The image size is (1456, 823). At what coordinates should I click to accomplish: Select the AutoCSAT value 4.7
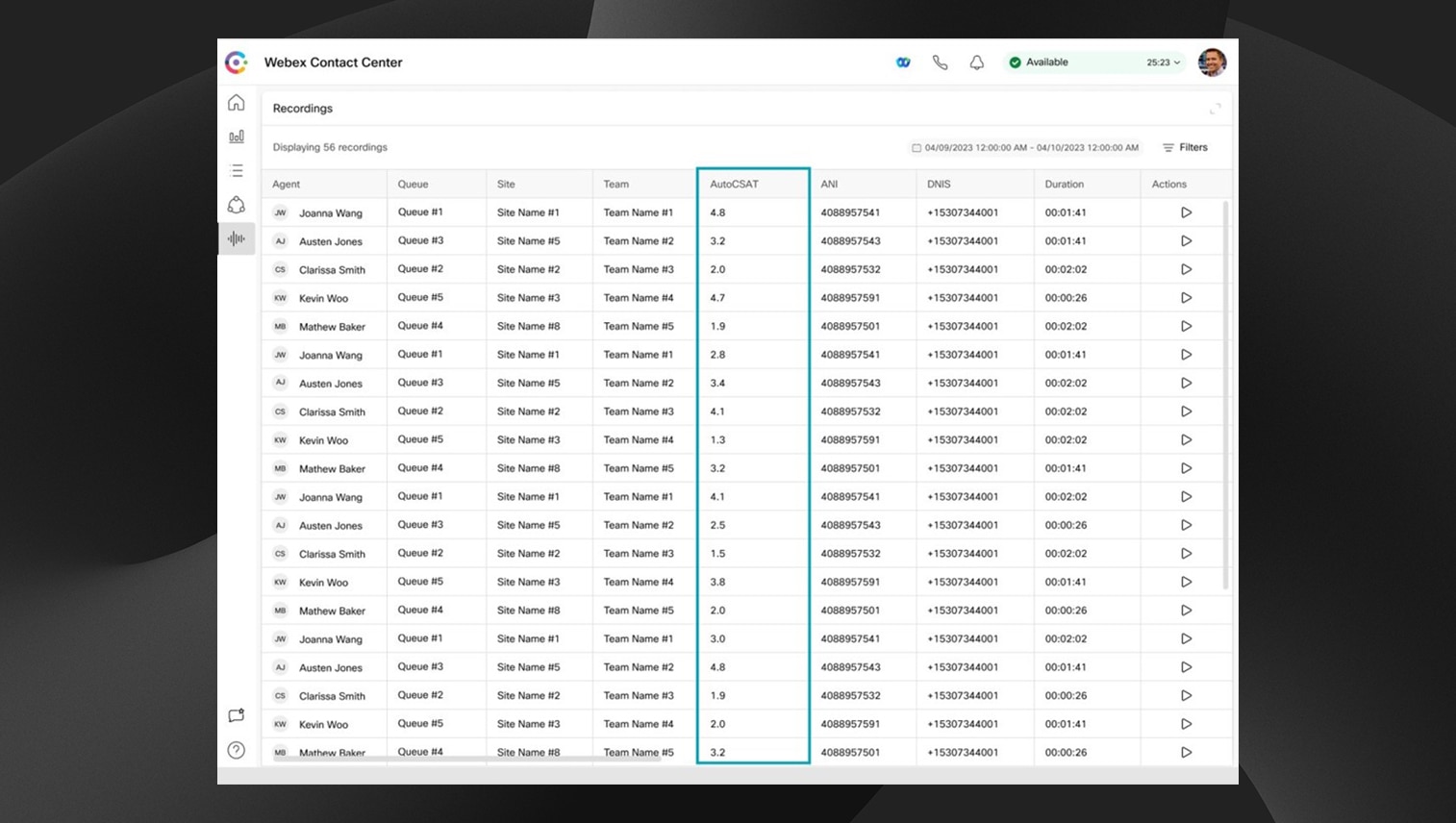pyautogui.click(x=717, y=298)
